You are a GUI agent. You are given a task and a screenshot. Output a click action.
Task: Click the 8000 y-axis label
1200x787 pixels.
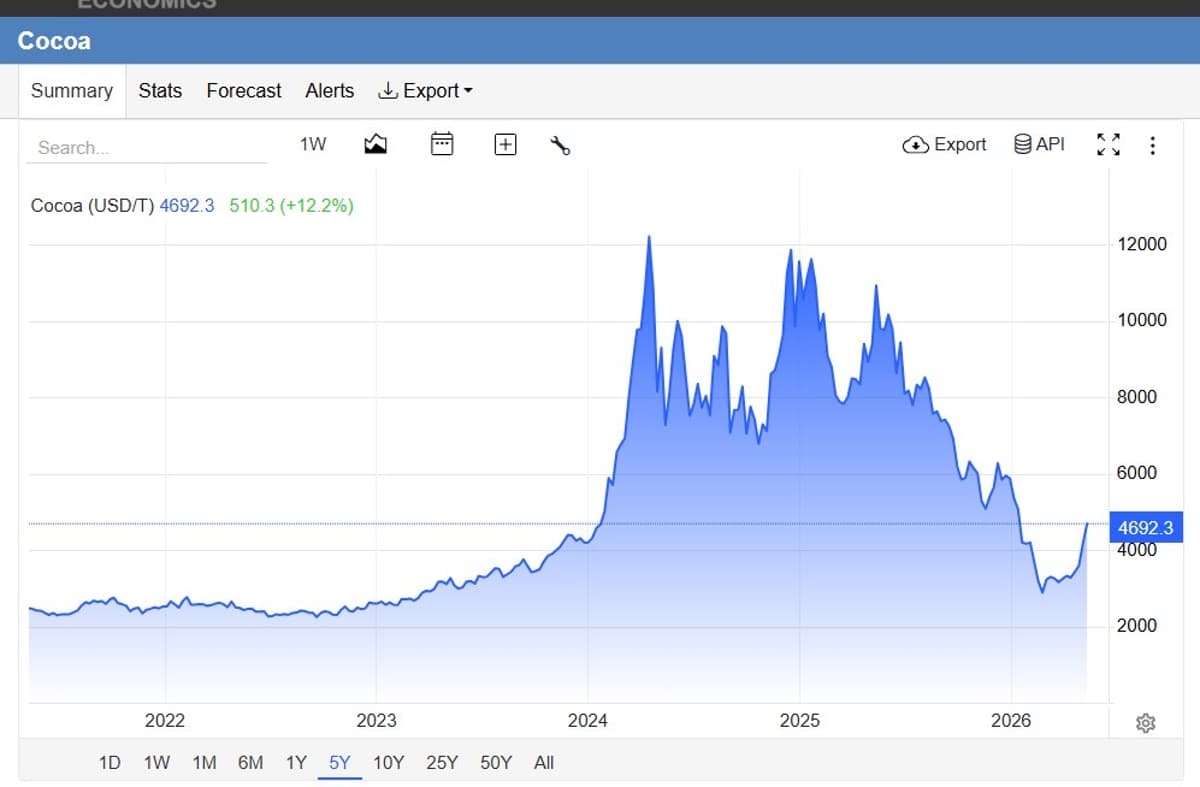pyautogui.click(x=1137, y=397)
